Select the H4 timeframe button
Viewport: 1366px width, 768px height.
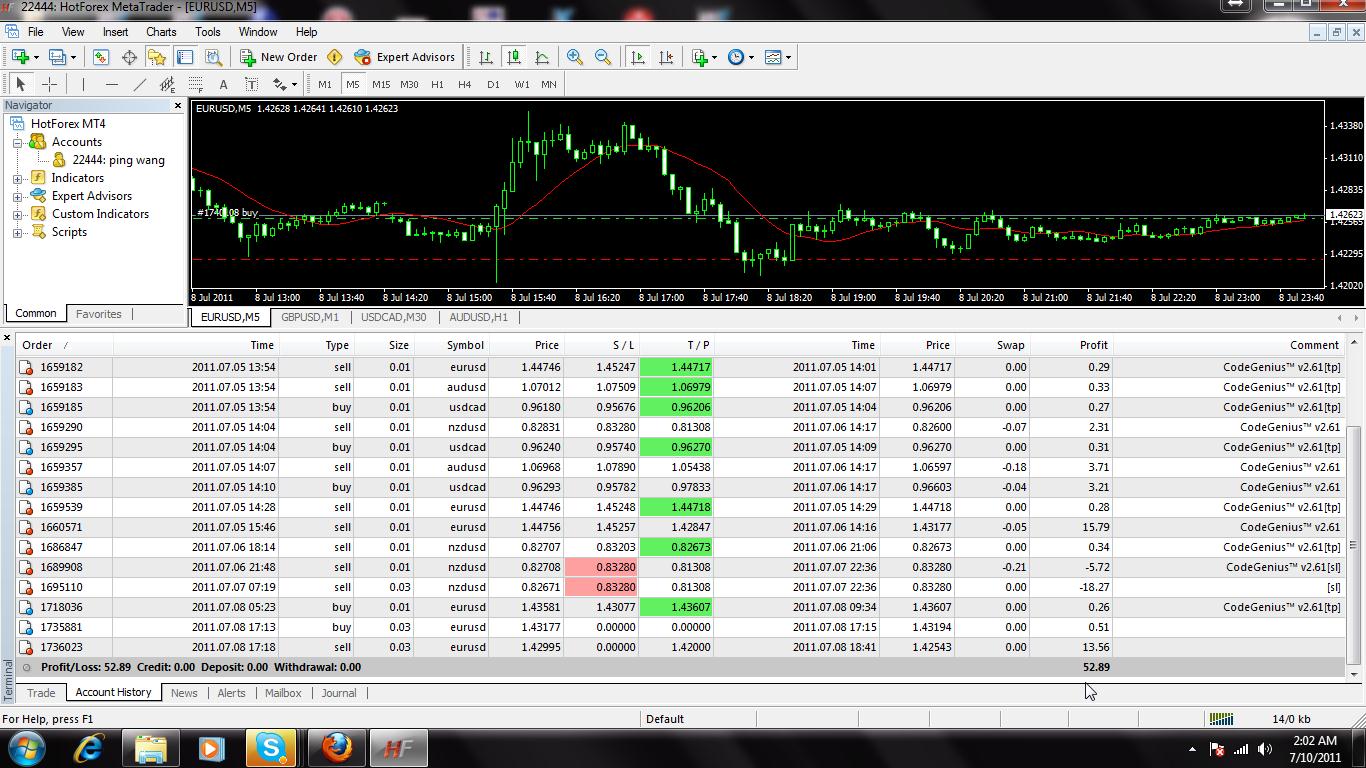(x=464, y=84)
